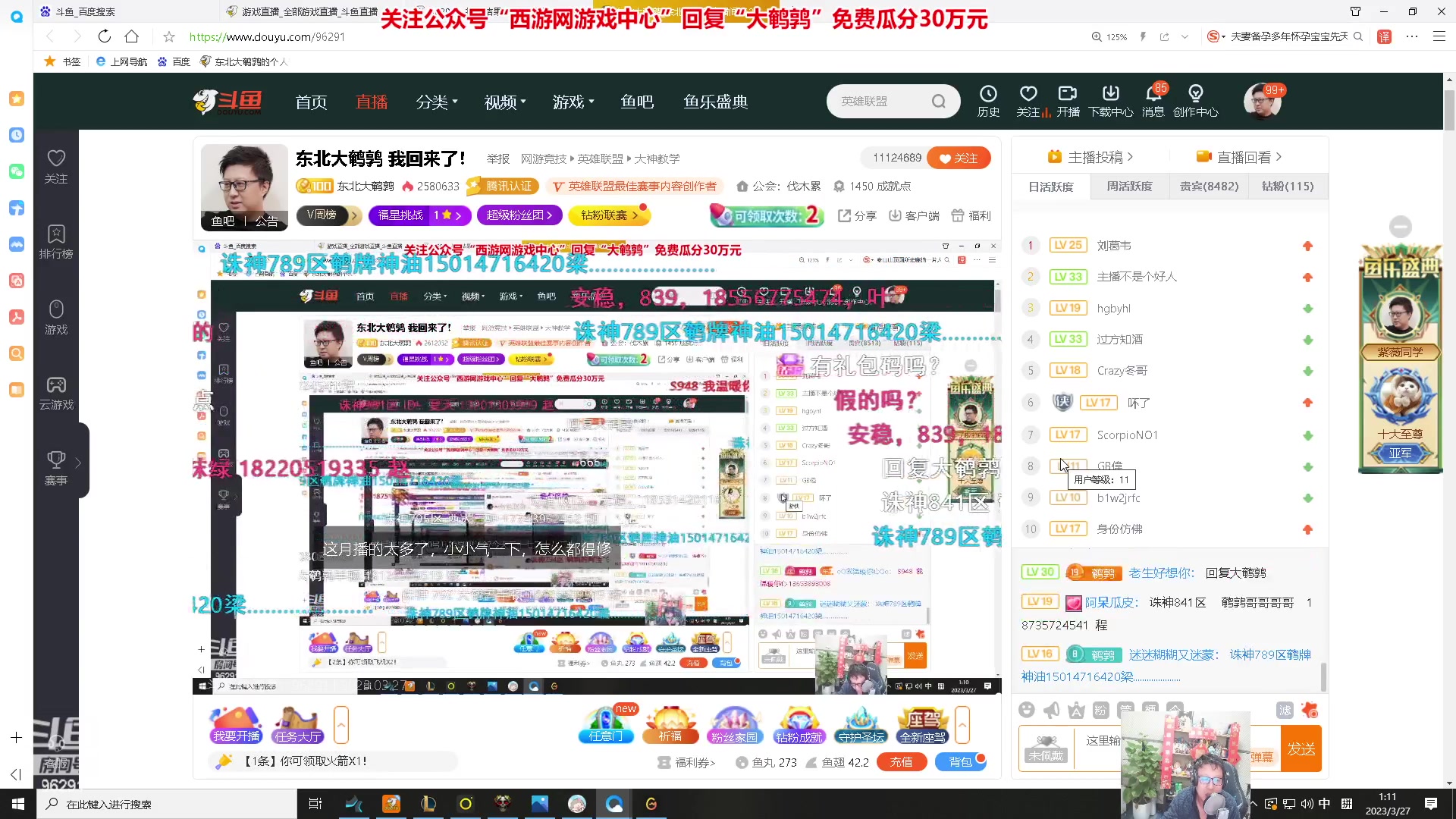Open the 祈福 blessing feature icon
Viewport: 1456px width, 819px height.
pyautogui.click(x=670, y=724)
